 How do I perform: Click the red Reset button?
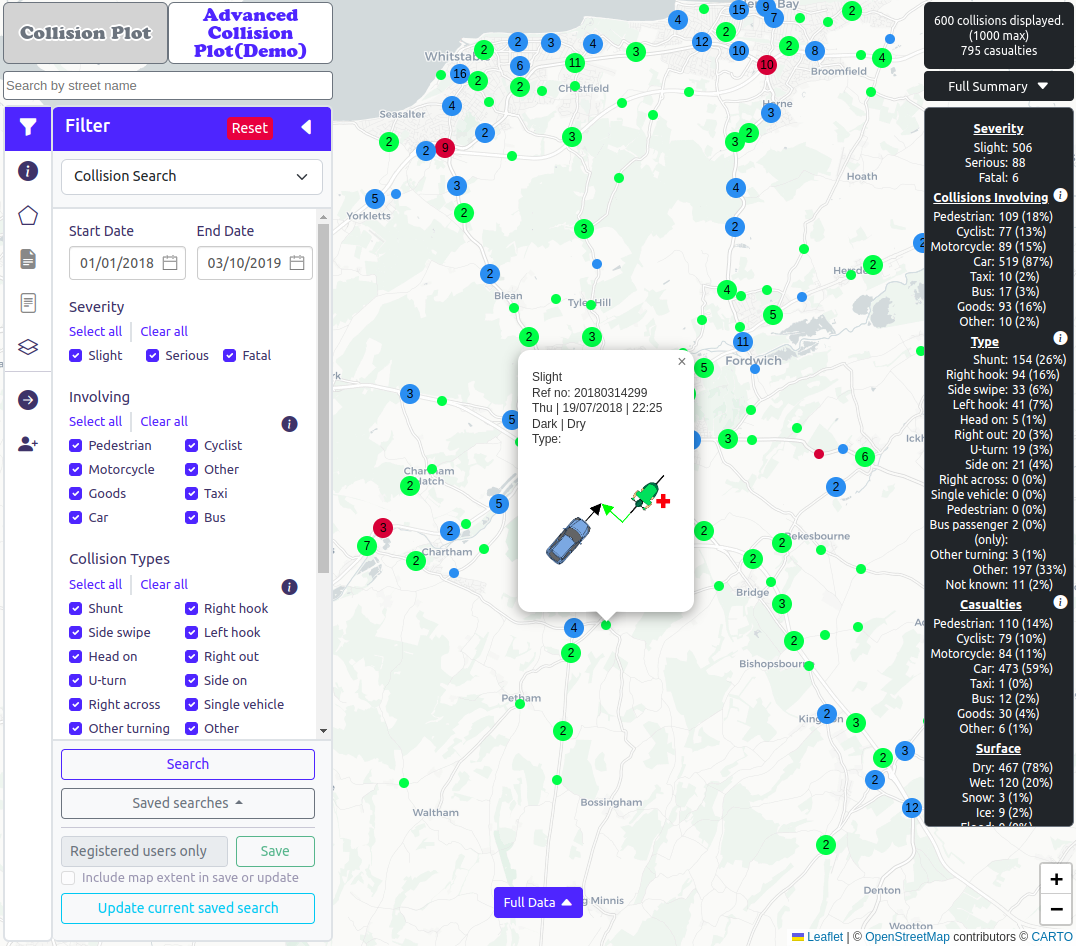tap(249, 128)
